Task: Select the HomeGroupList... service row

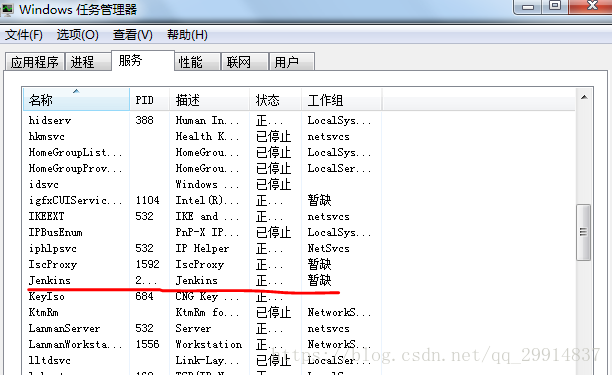Action: click(x=299, y=152)
